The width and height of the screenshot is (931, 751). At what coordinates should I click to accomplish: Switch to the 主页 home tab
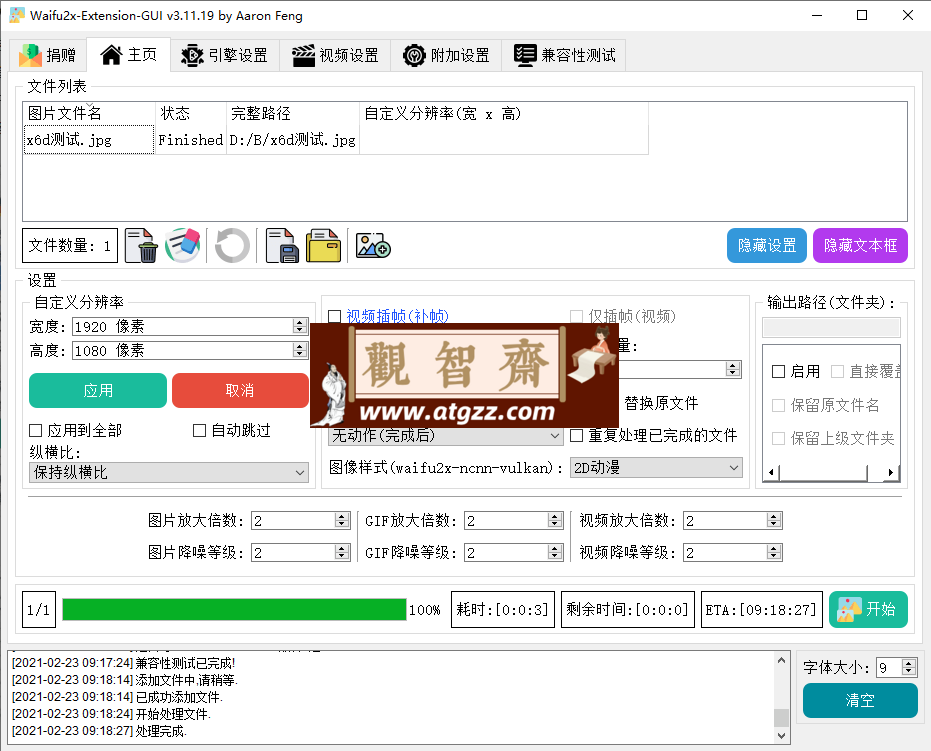[129, 55]
